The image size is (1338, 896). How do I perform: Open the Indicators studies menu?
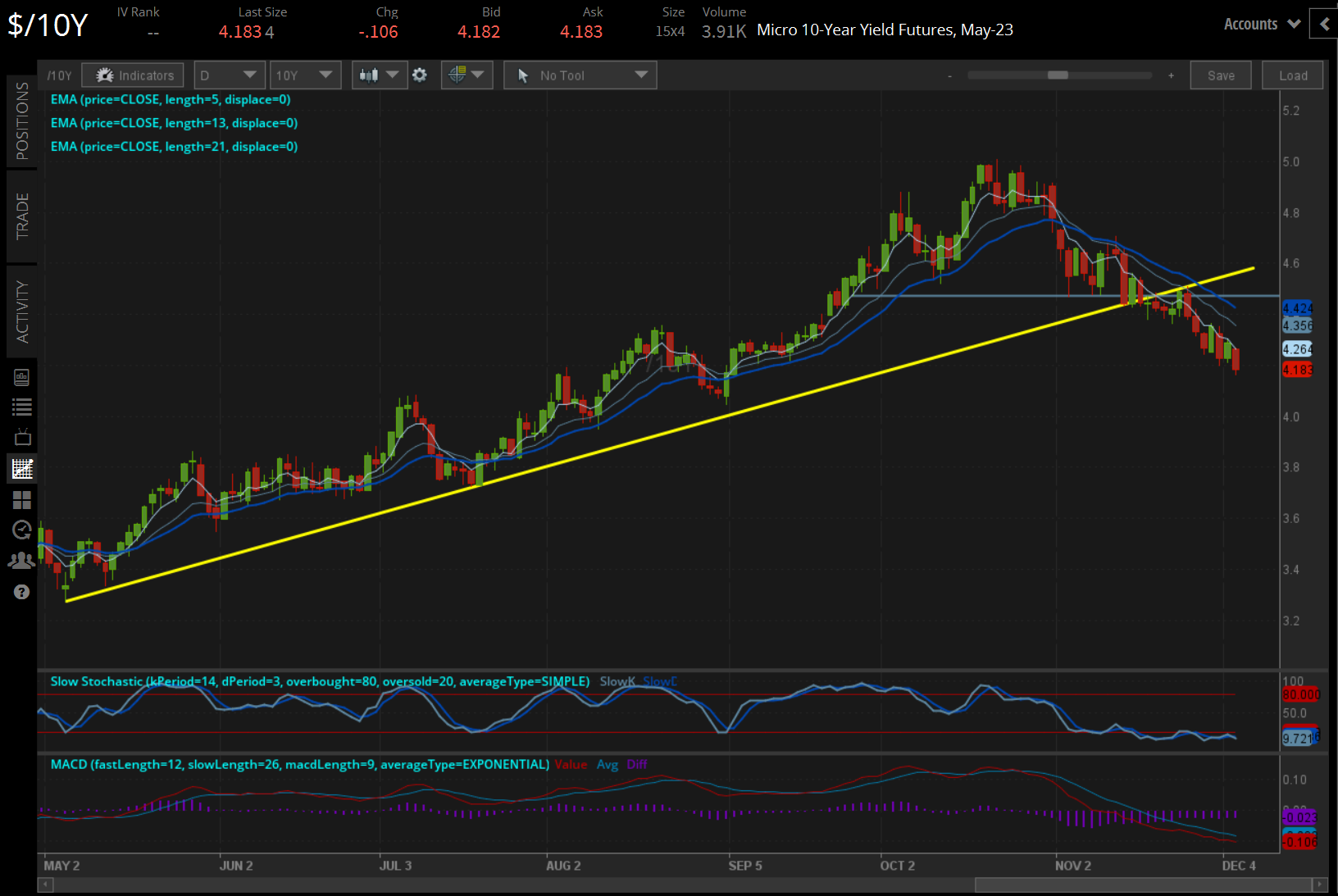click(132, 75)
